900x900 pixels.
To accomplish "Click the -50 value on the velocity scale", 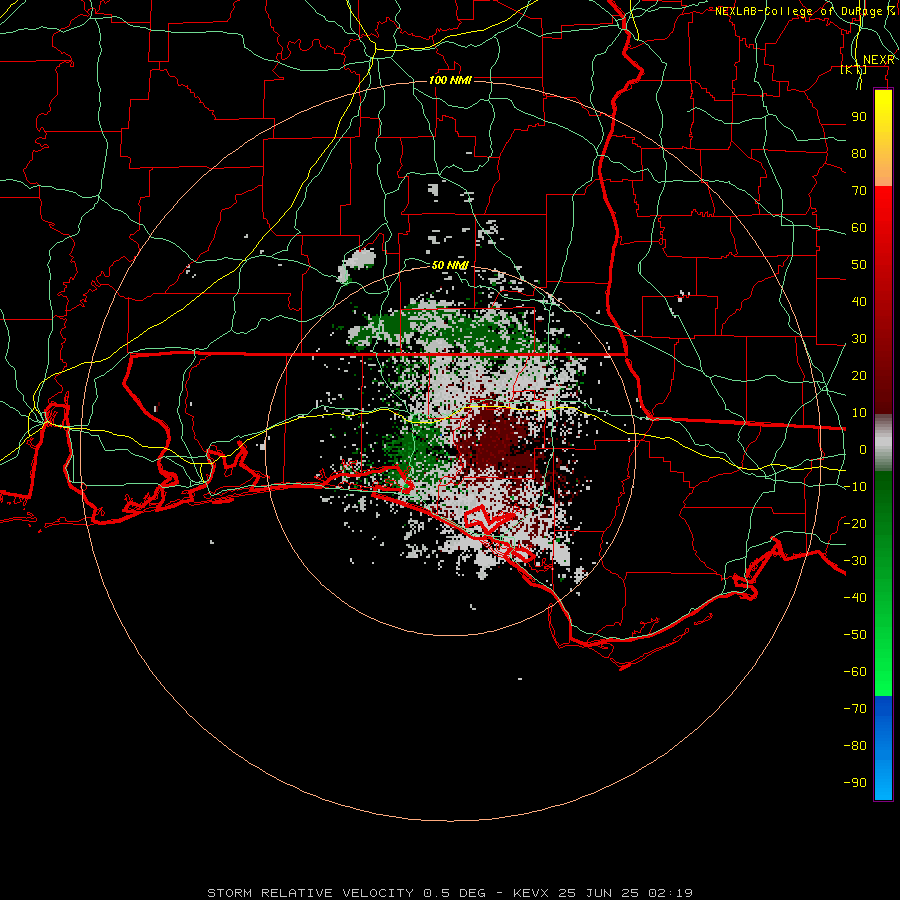I will click(855, 635).
